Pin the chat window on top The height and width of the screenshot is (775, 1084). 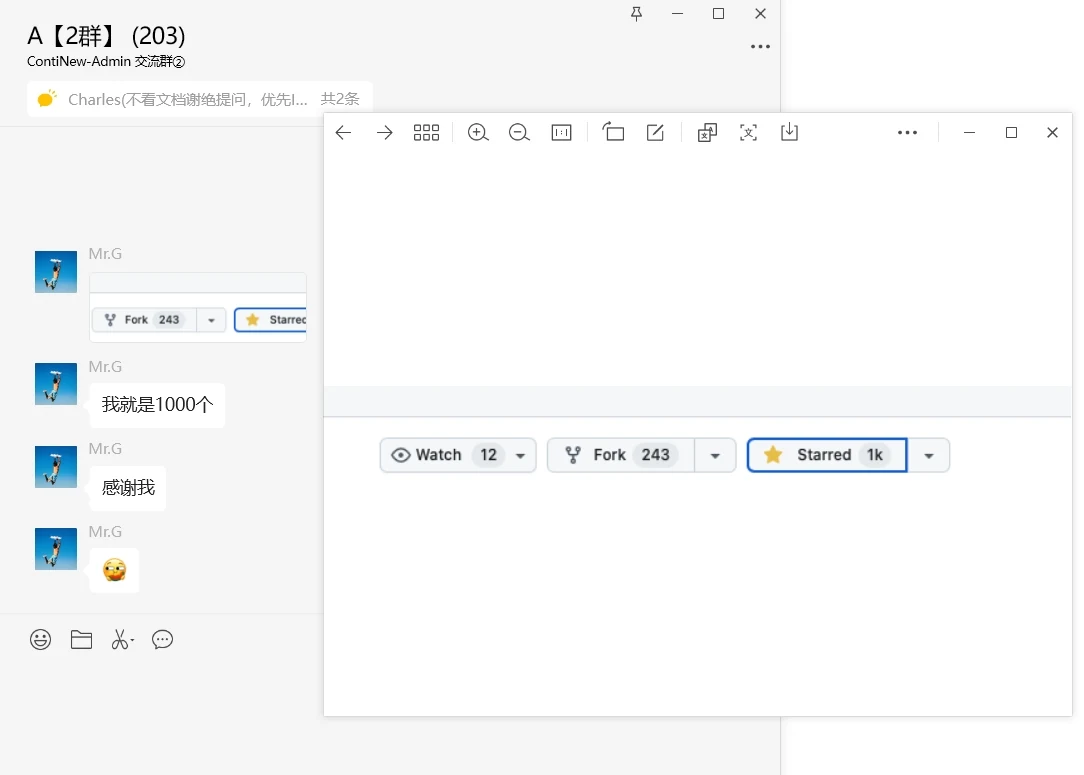[637, 14]
